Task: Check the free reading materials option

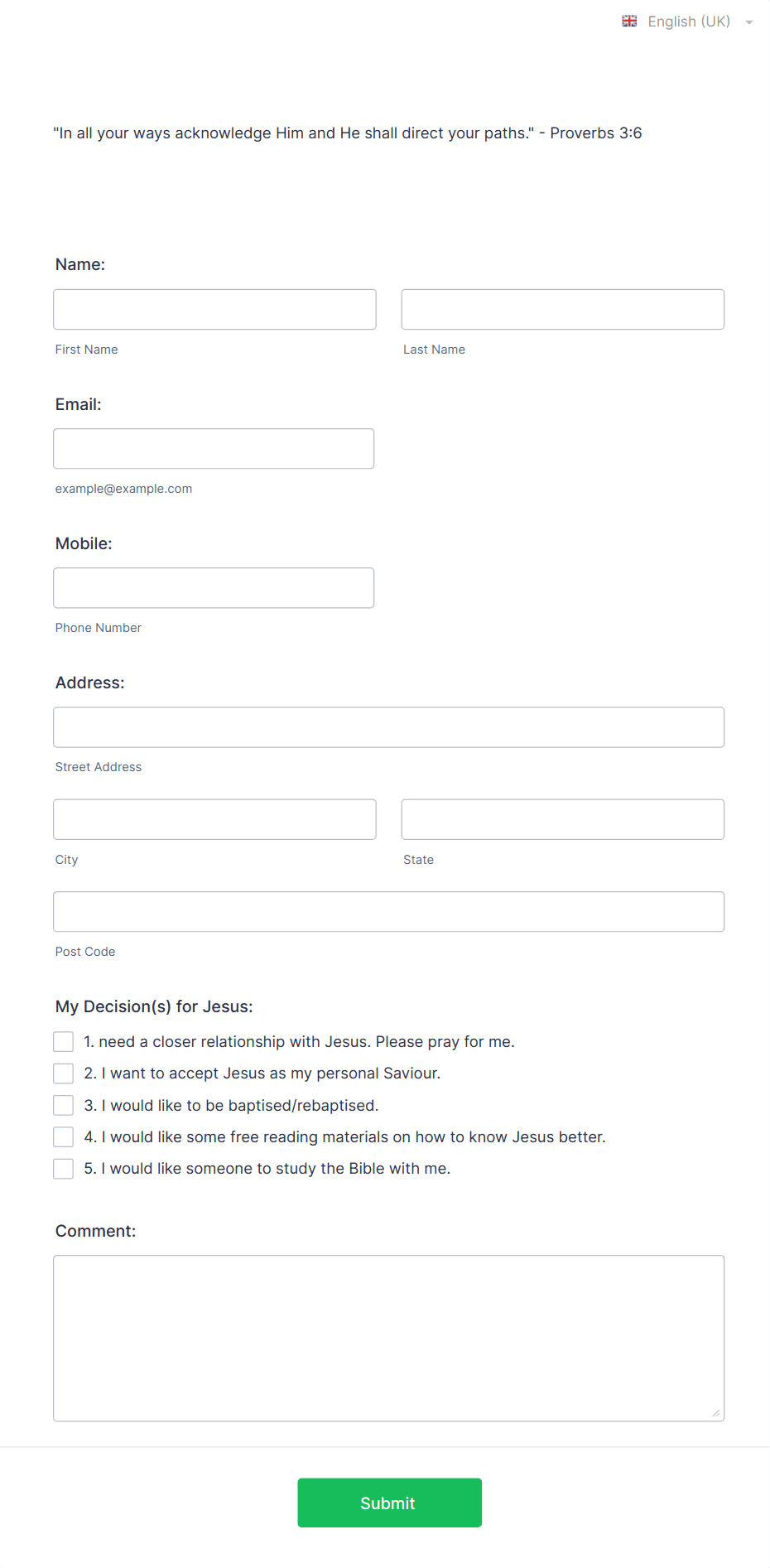Action: 63,1136
